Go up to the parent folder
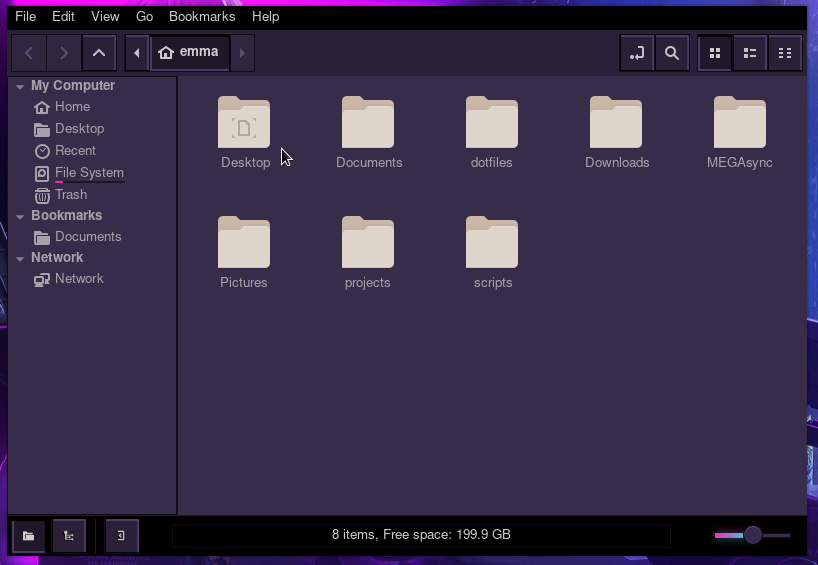The image size is (818, 565). click(x=99, y=53)
